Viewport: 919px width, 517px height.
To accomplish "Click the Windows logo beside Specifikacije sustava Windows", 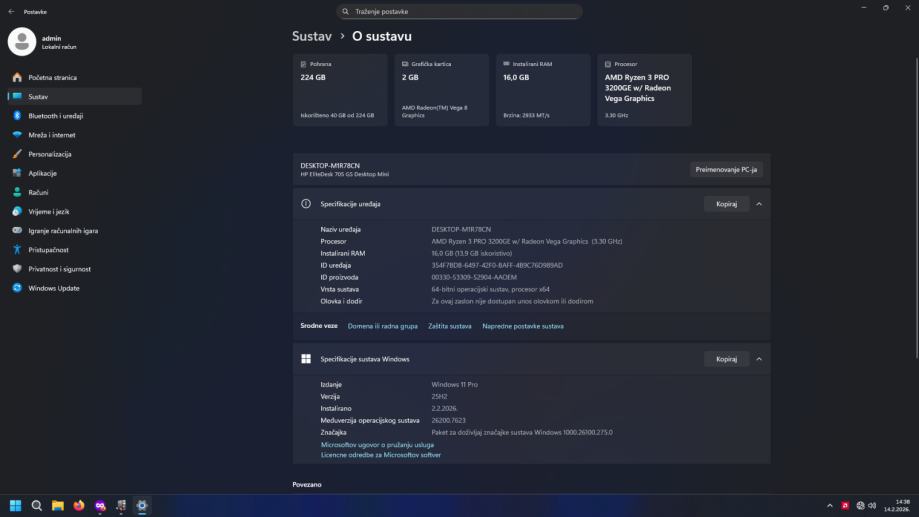I will pyautogui.click(x=306, y=359).
